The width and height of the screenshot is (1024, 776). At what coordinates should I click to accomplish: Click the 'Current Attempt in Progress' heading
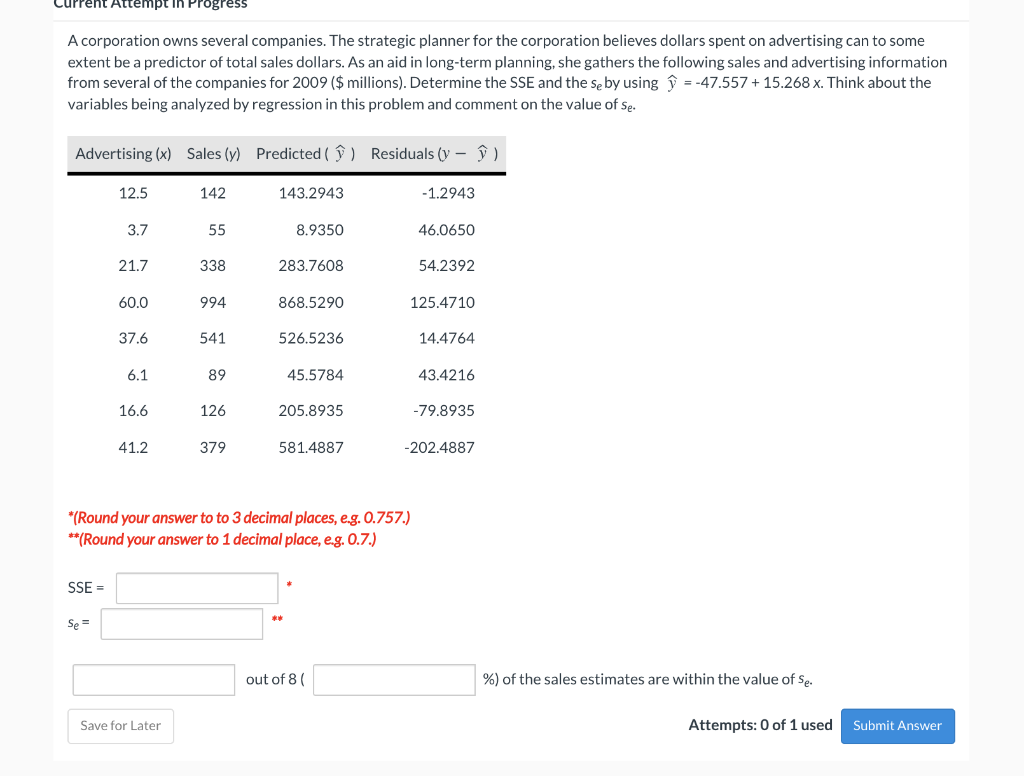coord(150,4)
